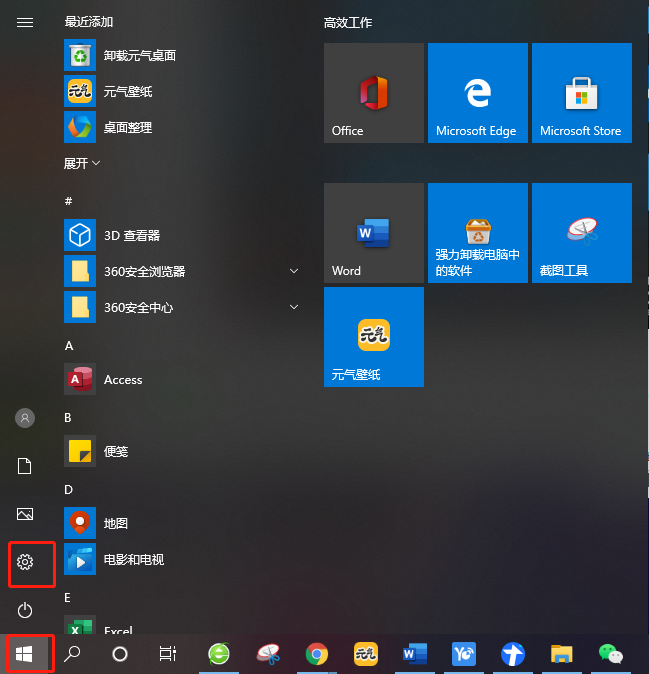Viewport: 649px width, 674px height.
Task: Click the Windows Start button
Action: [26, 654]
